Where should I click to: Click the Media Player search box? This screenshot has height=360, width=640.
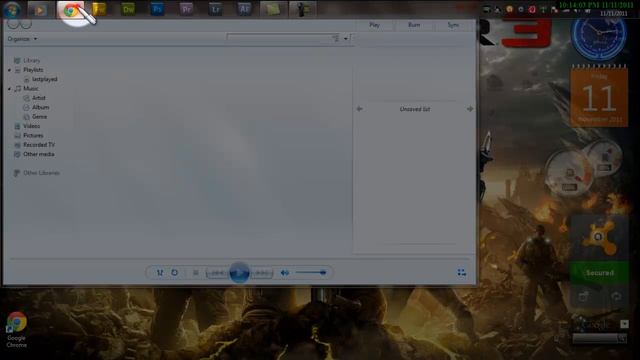pos(280,38)
